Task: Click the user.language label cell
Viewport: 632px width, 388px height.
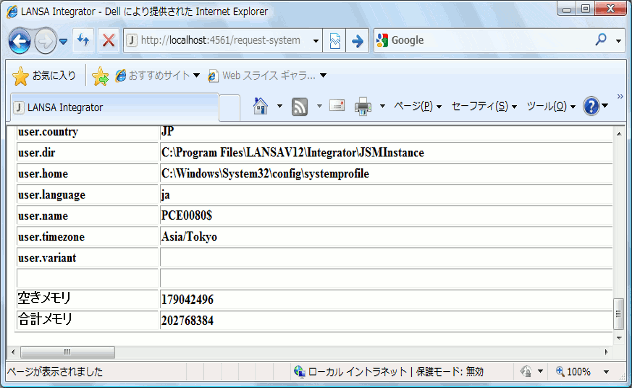Action: coord(87,195)
